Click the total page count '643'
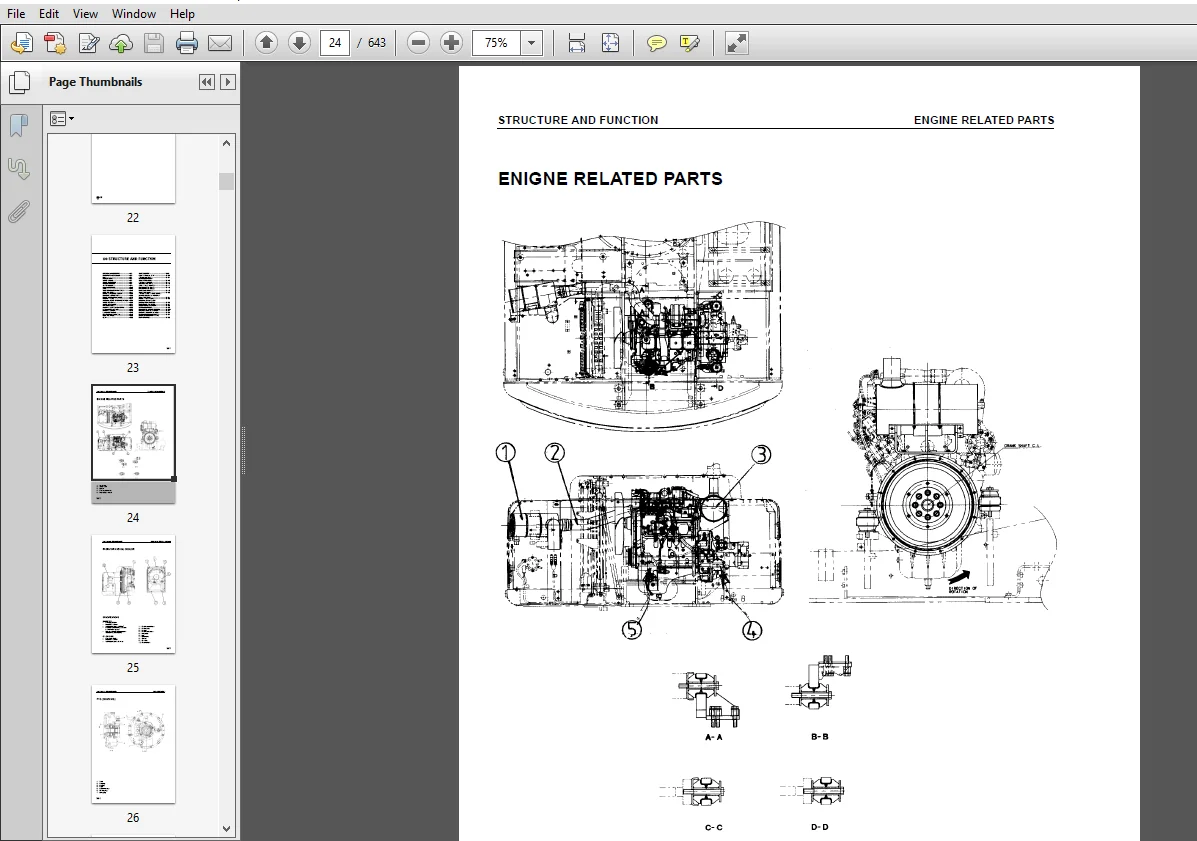Screen dimensions: 1197x841 pos(377,43)
